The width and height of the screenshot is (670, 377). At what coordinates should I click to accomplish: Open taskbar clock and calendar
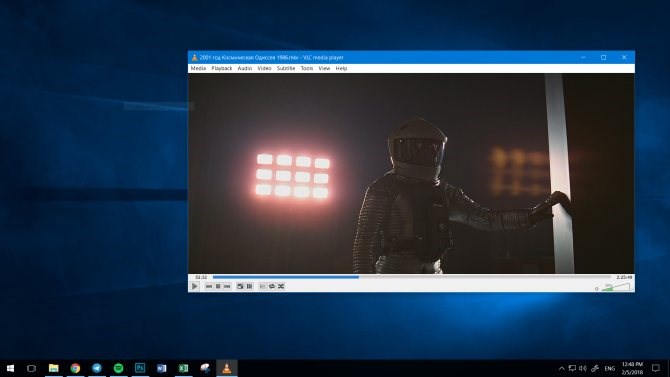click(632, 368)
